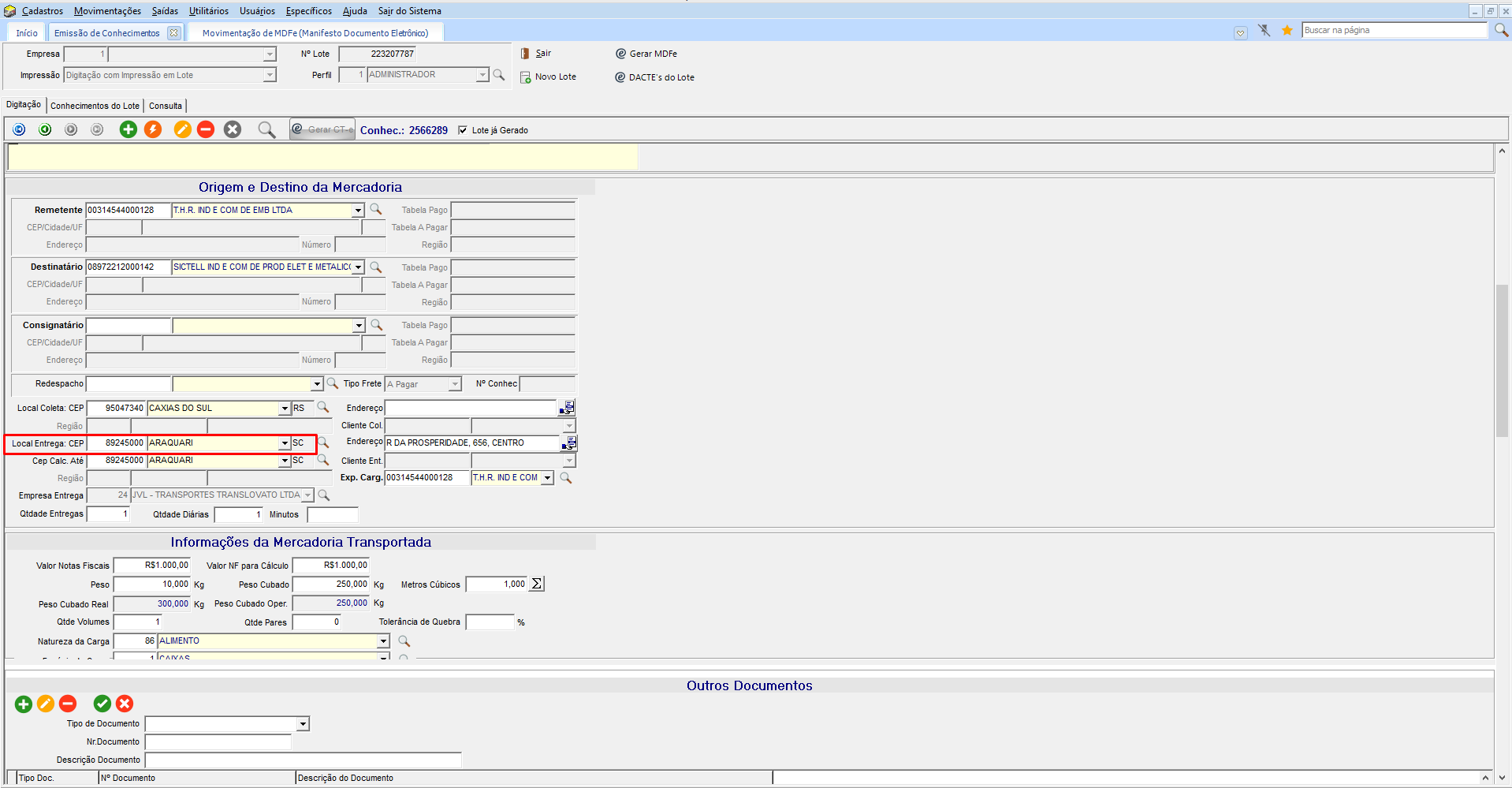Open the Início tab

coord(27,32)
